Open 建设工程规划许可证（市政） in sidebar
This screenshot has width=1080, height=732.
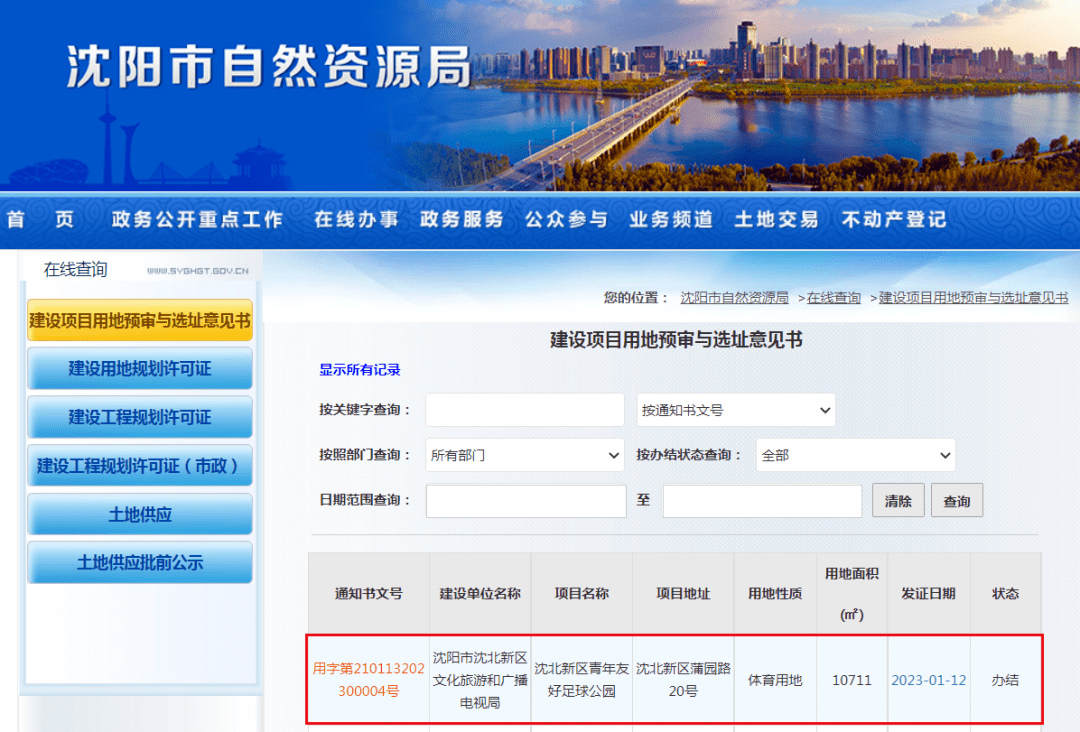tap(140, 466)
